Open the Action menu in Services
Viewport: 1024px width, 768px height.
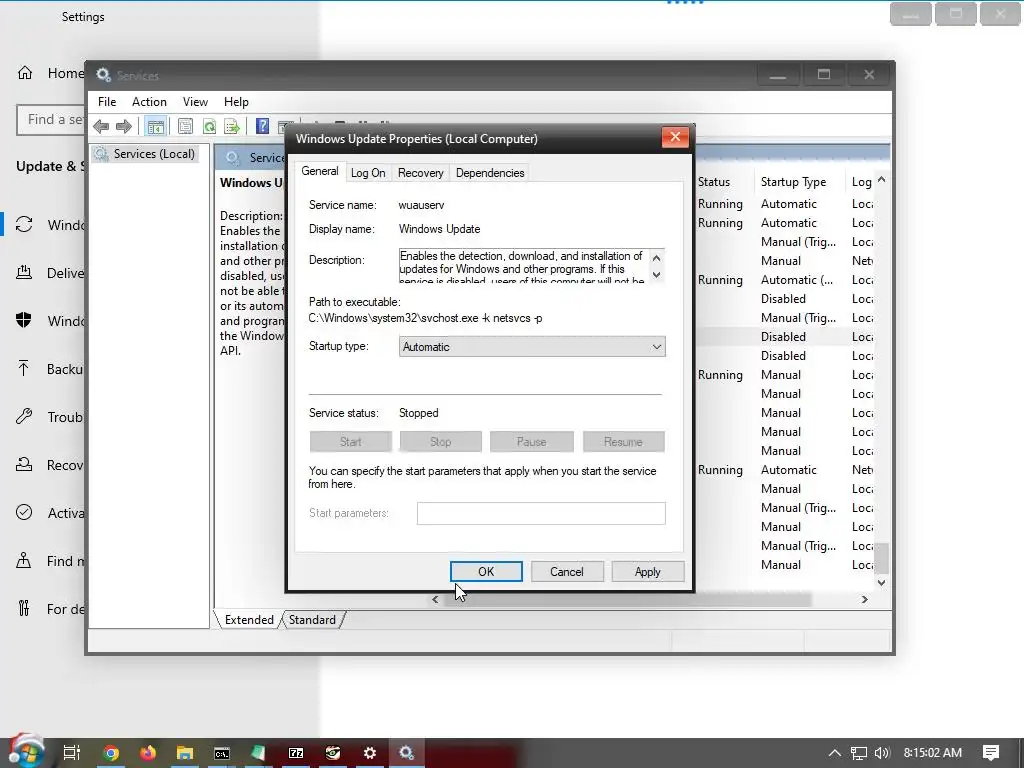149,102
